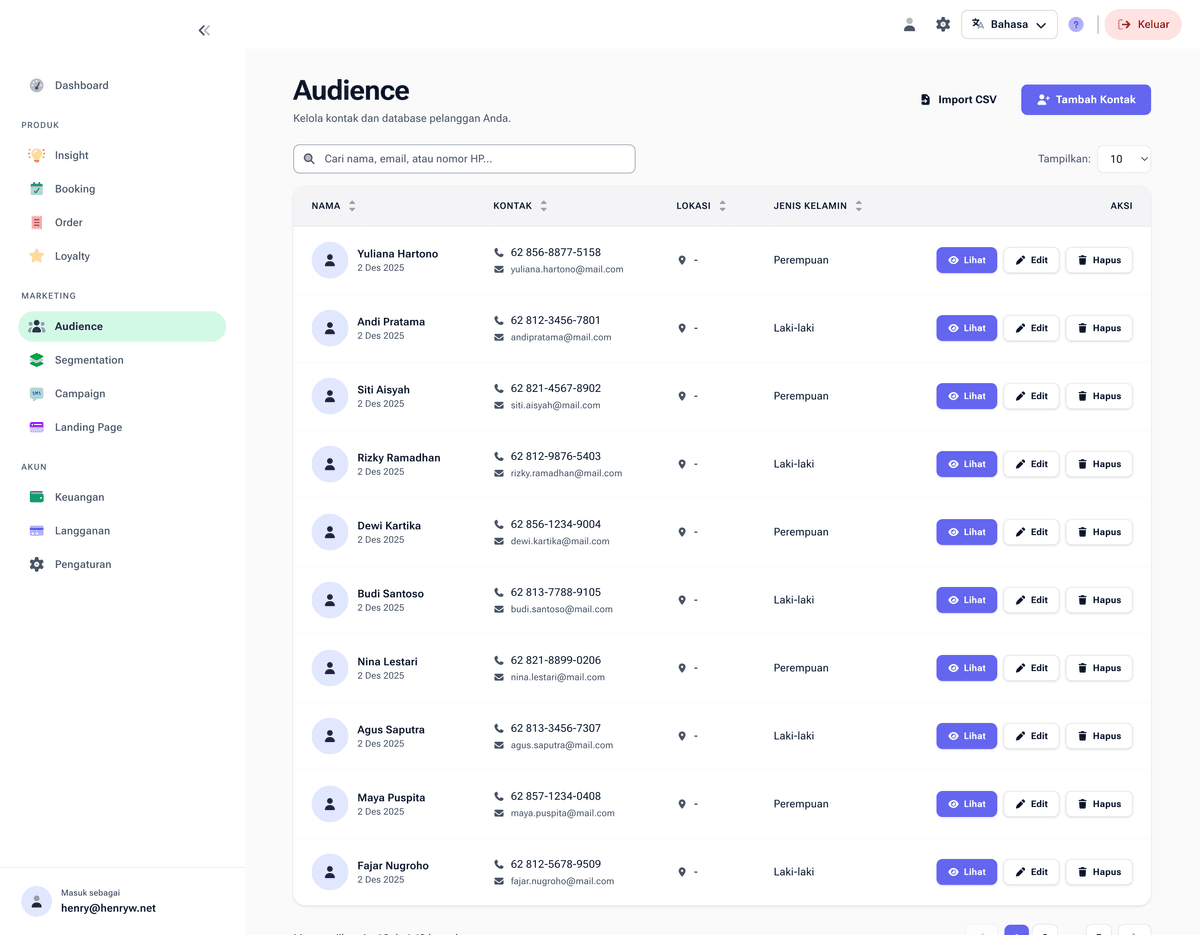Viewport: 1200px width, 935px height.
Task: Click the Tambah Kontak button
Action: (x=1085, y=99)
